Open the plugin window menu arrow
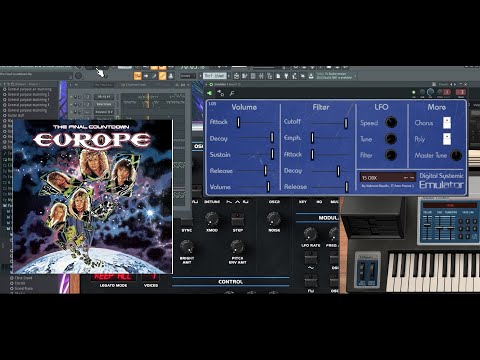This screenshot has width=480, height=360. click(207, 85)
